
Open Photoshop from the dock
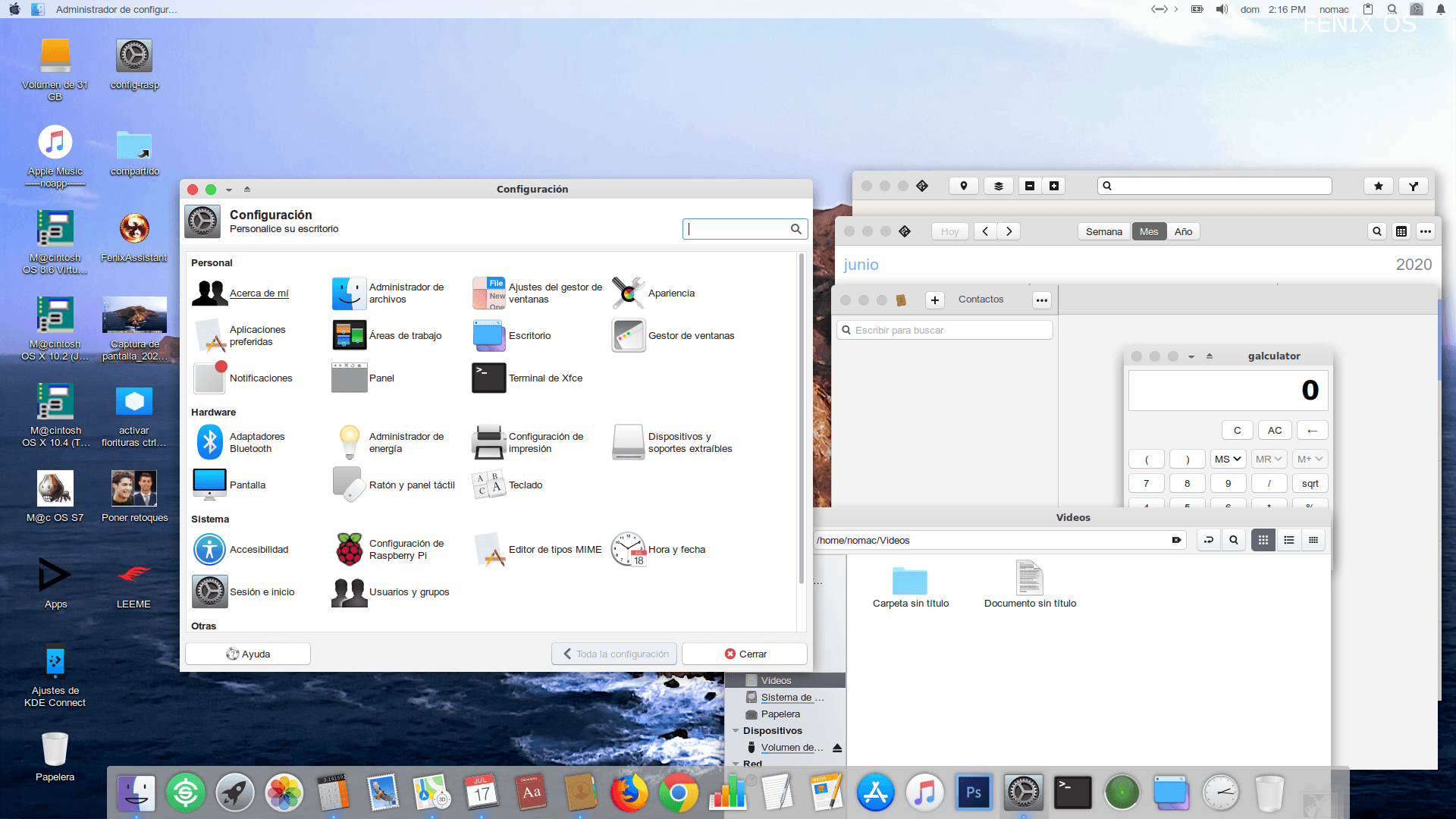(974, 793)
